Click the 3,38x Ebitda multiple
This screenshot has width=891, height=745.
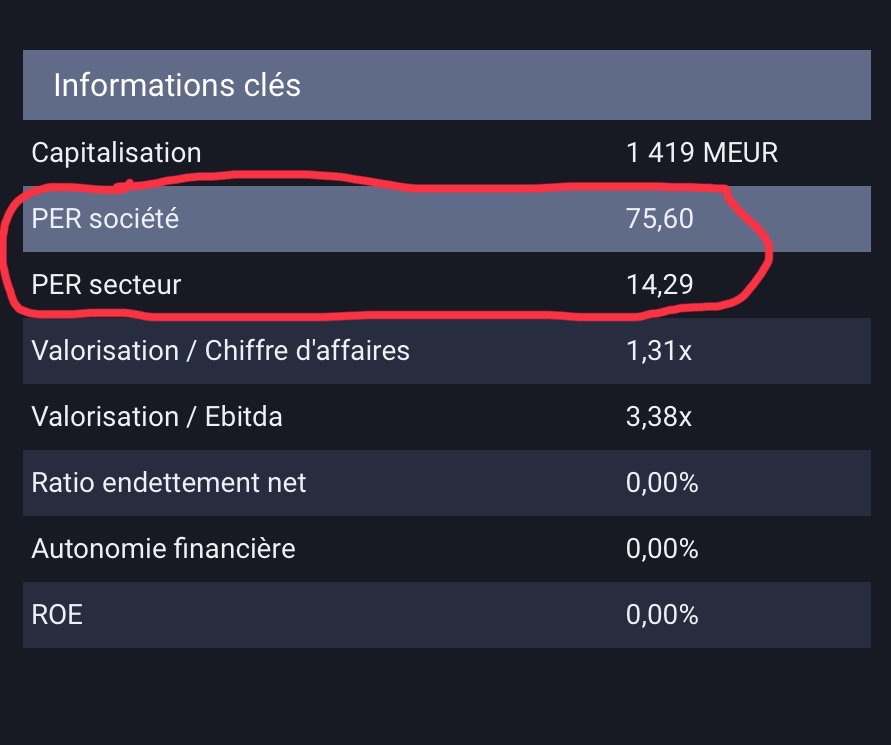658,417
